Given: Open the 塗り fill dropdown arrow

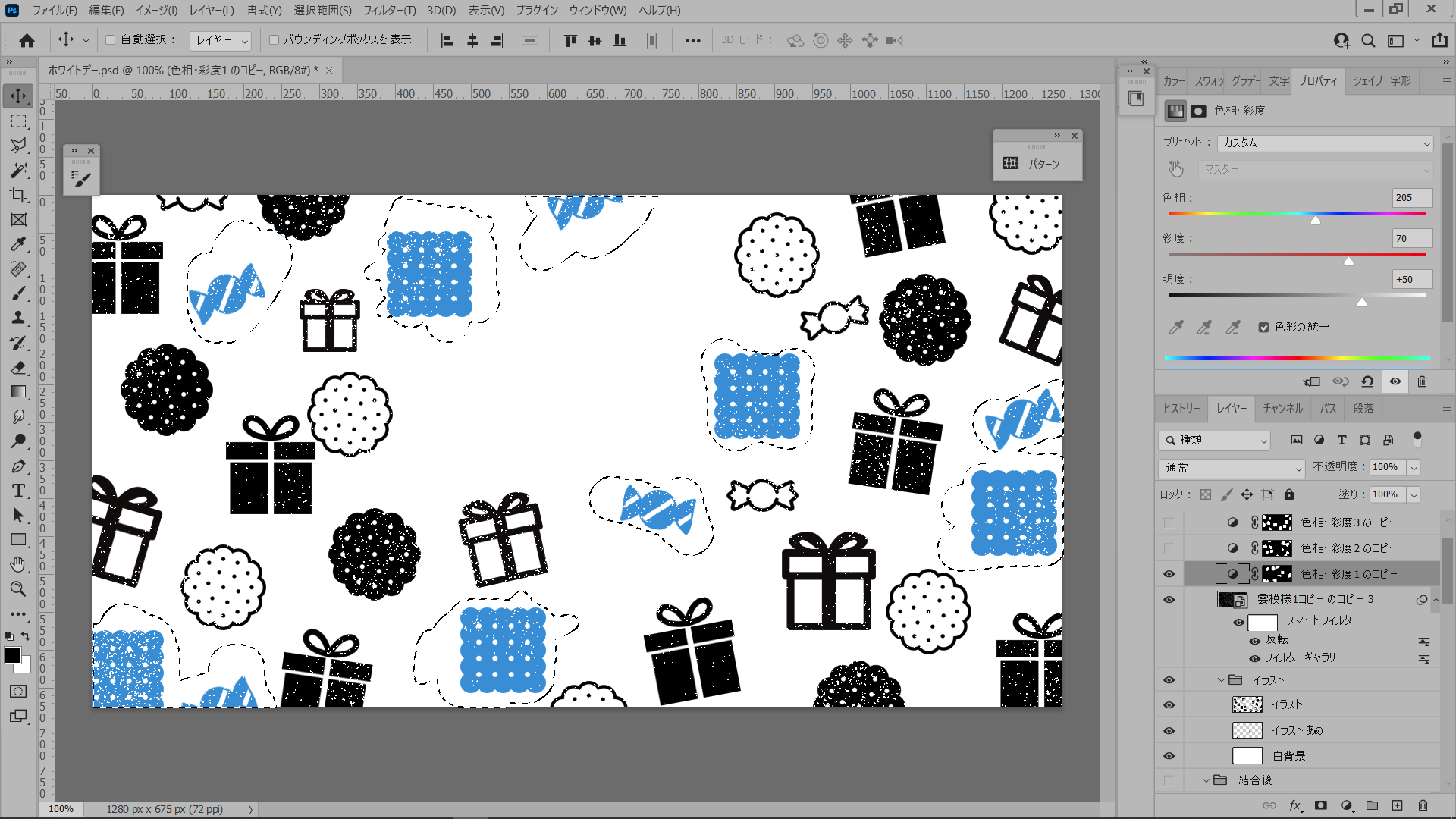Looking at the screenshot, I should (1414, 494).
